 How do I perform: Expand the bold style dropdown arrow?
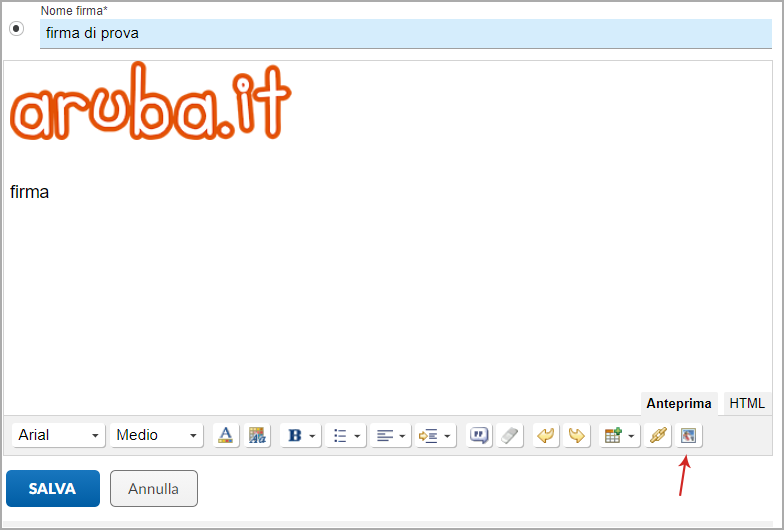(x=312, y=436)
